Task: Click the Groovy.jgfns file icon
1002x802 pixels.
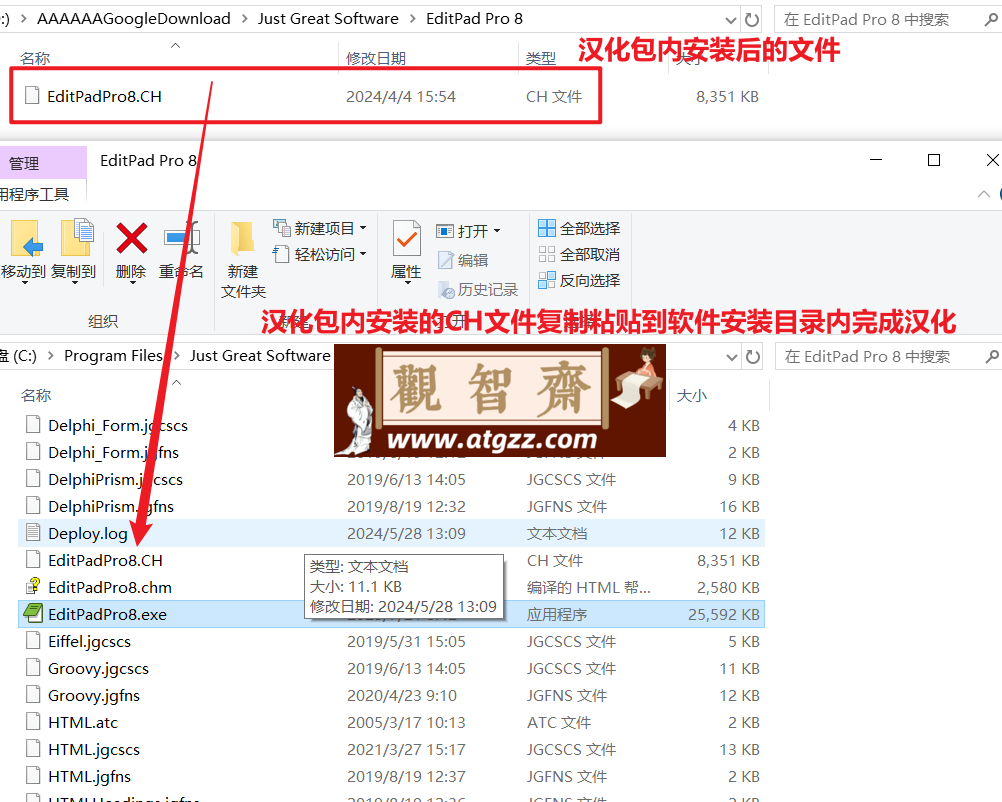Action: tap(33, 695)
